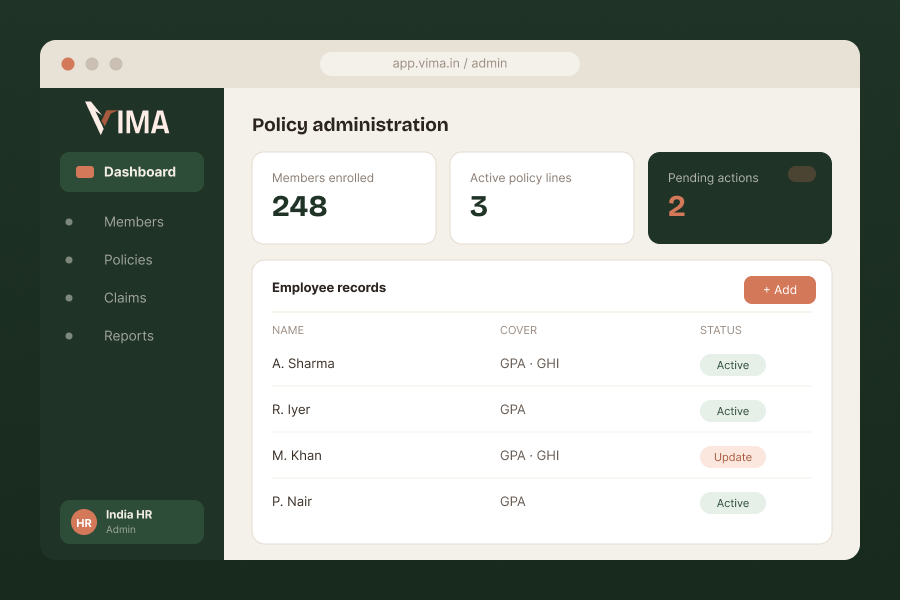Open the Pending actions card

(740, 198)
